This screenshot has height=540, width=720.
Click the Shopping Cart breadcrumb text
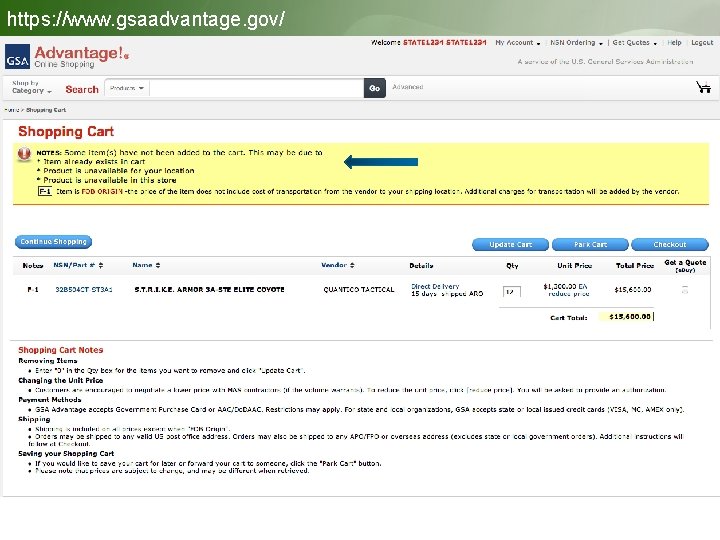point(46,110)
